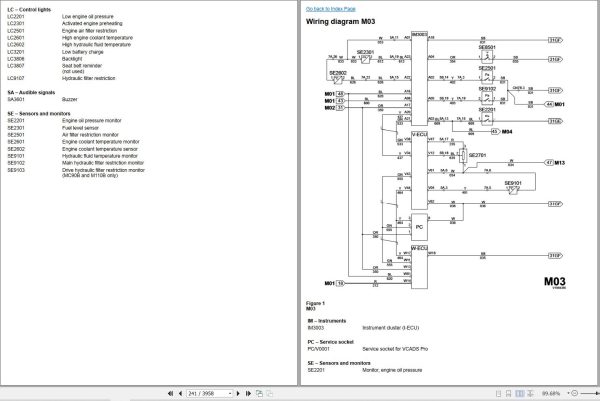Click the PC – Service socket heading

[x=331, y=342]
